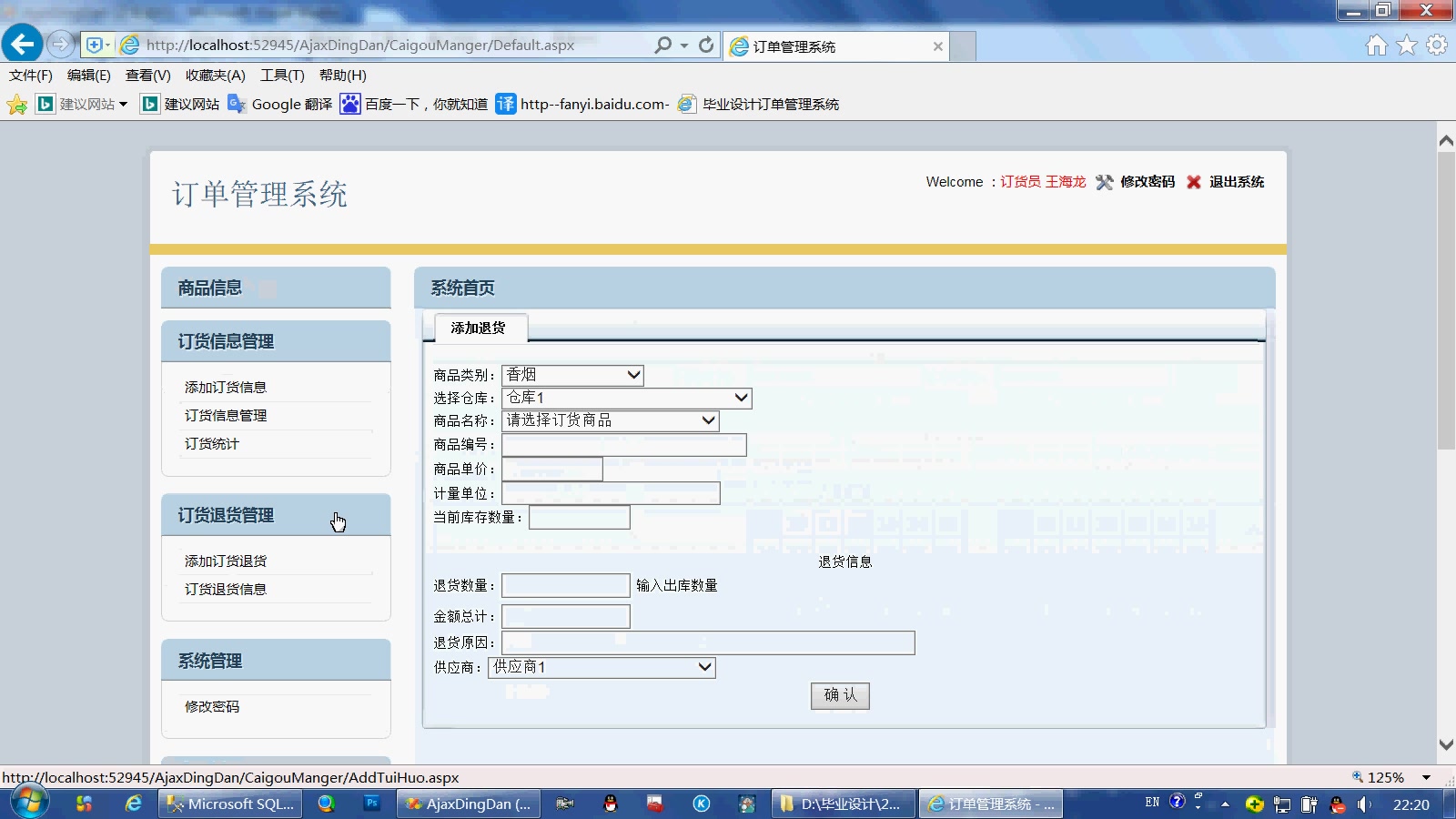The height and width of the screenshot is (819, 1456).
Task: Open the 商品名称 dropdown 请选择订货商品
Action: click(611, 420)
